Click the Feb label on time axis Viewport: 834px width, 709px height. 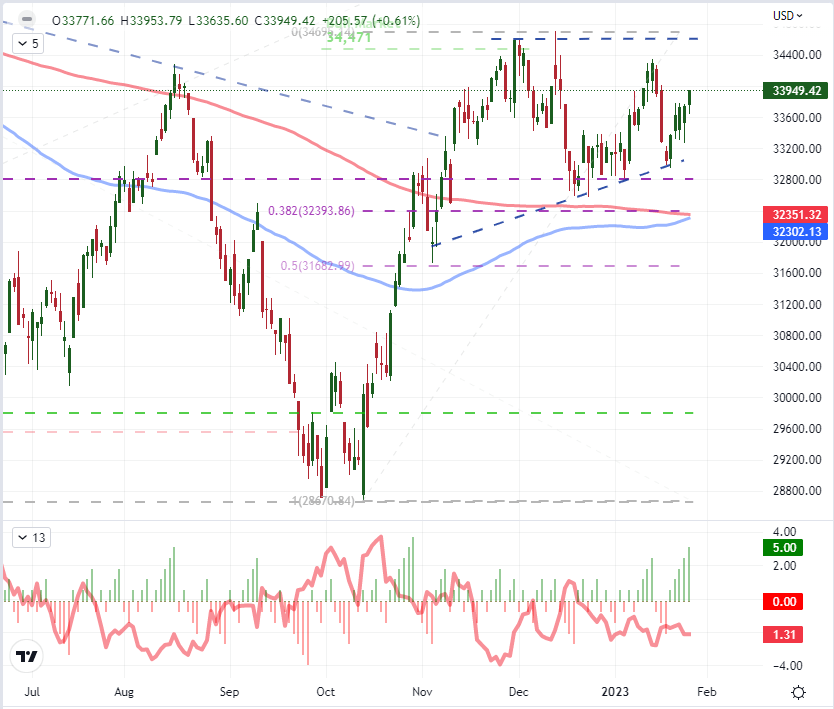pyautogui.click(x=707, y=691)
